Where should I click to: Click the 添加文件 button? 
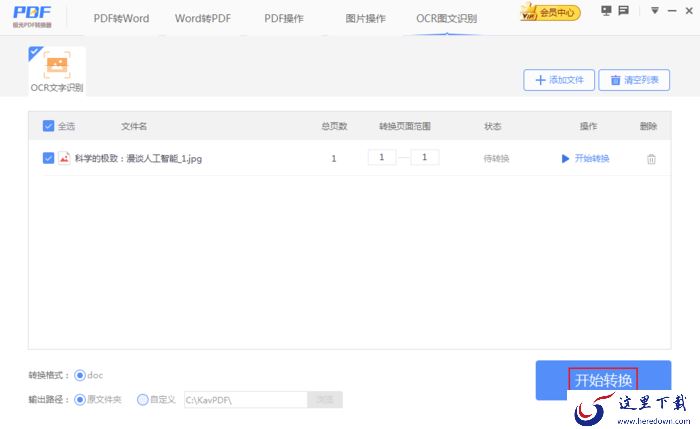[559, 80]
